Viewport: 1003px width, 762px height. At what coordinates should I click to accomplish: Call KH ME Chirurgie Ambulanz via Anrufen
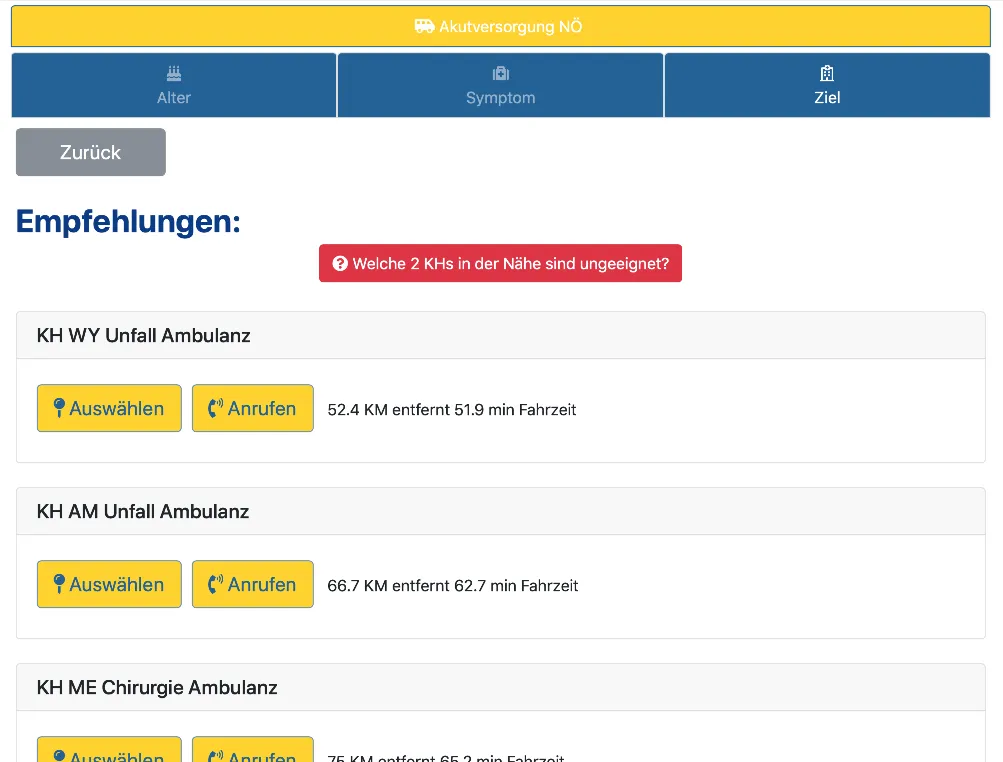click(x=252, y=752)
